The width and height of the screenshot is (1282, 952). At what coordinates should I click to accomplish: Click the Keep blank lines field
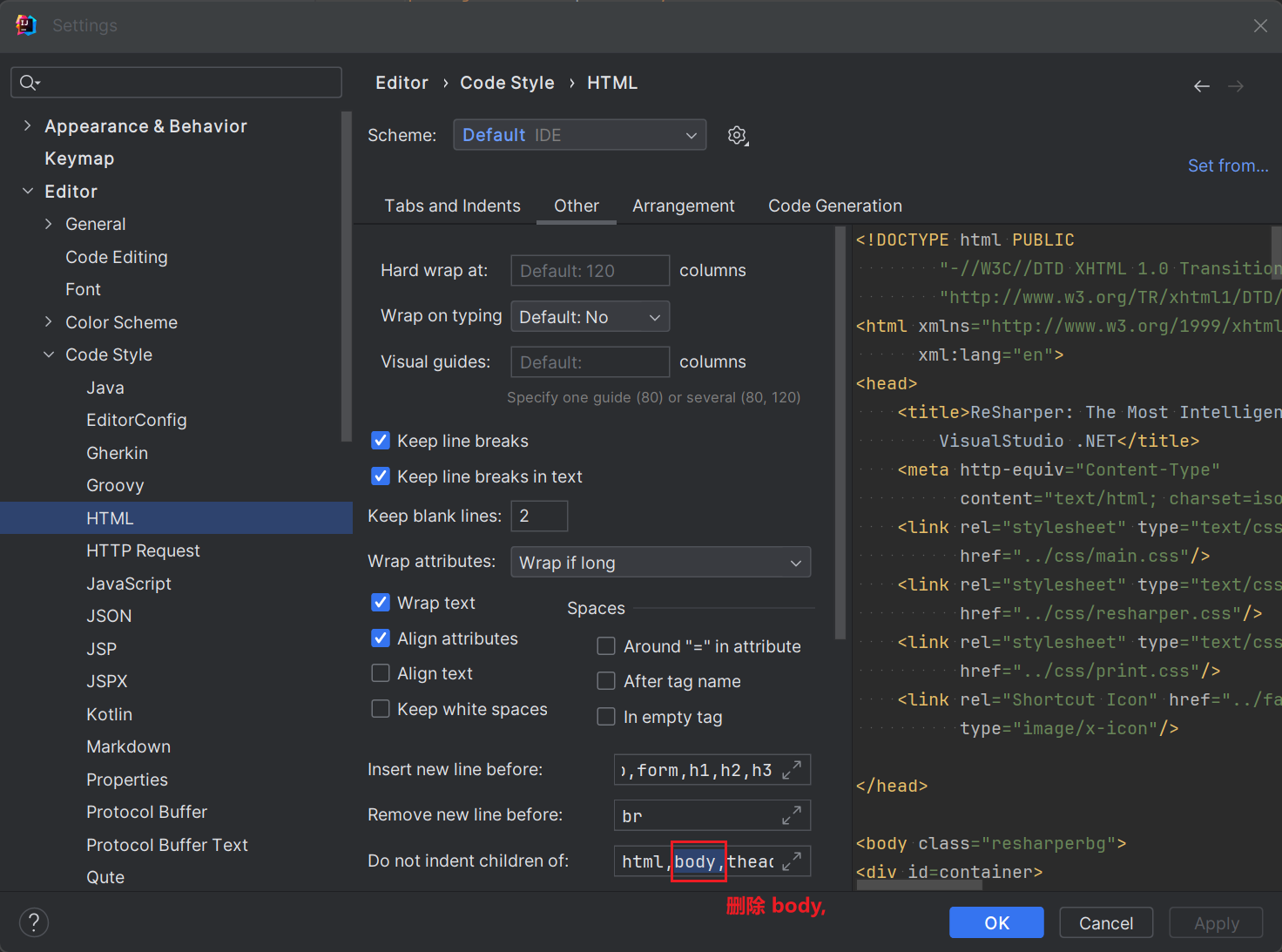pos(539,516)
